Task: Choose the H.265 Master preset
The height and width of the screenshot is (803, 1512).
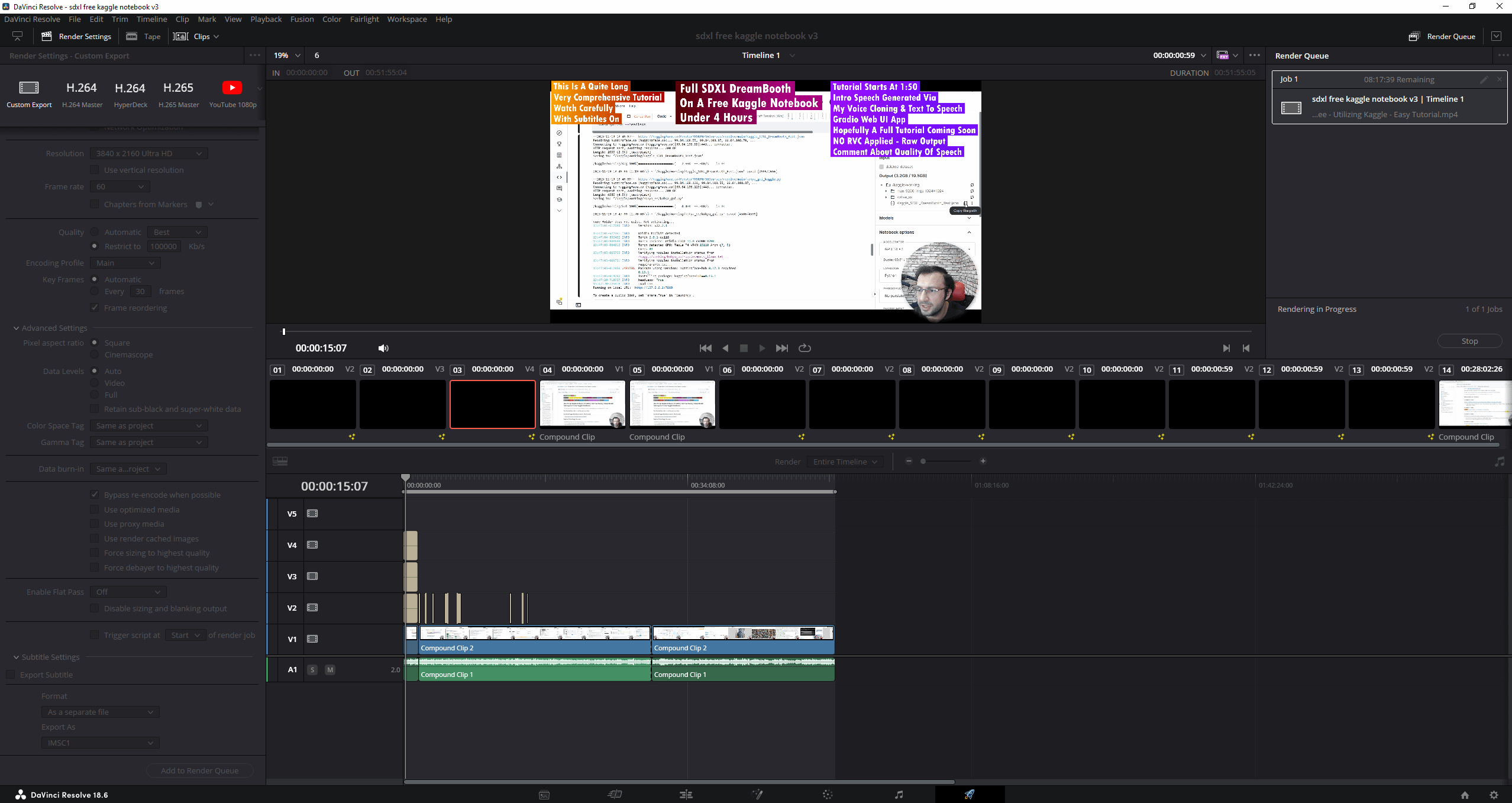Action: click(179, 94)
